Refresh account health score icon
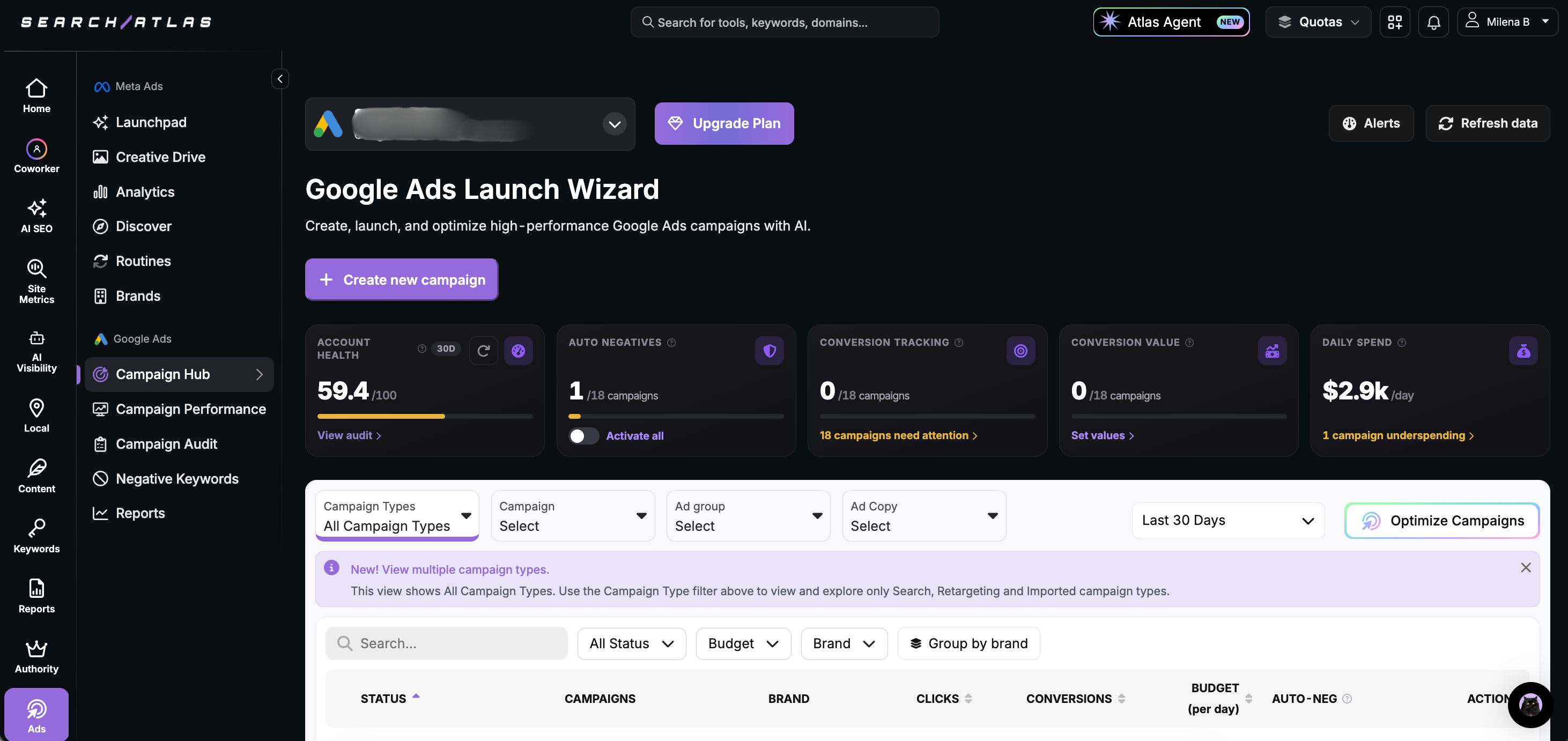 (483, 351)
